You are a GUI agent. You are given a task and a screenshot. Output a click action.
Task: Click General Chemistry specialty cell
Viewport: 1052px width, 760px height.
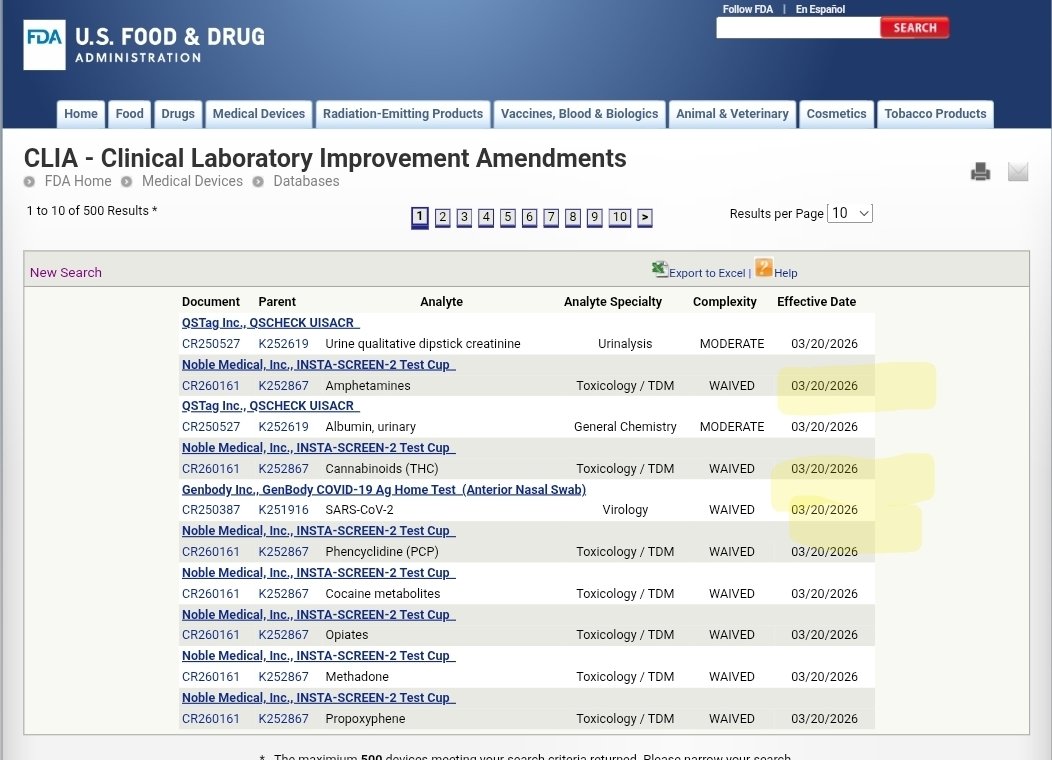pos(625,427)
